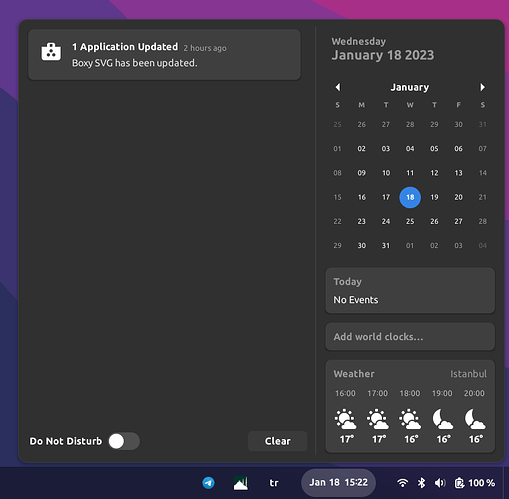Image resolution: width=509 pixels, height=499 pixels.
Task: Open the tr keyboard layout menu
Action: pos(274,483)
